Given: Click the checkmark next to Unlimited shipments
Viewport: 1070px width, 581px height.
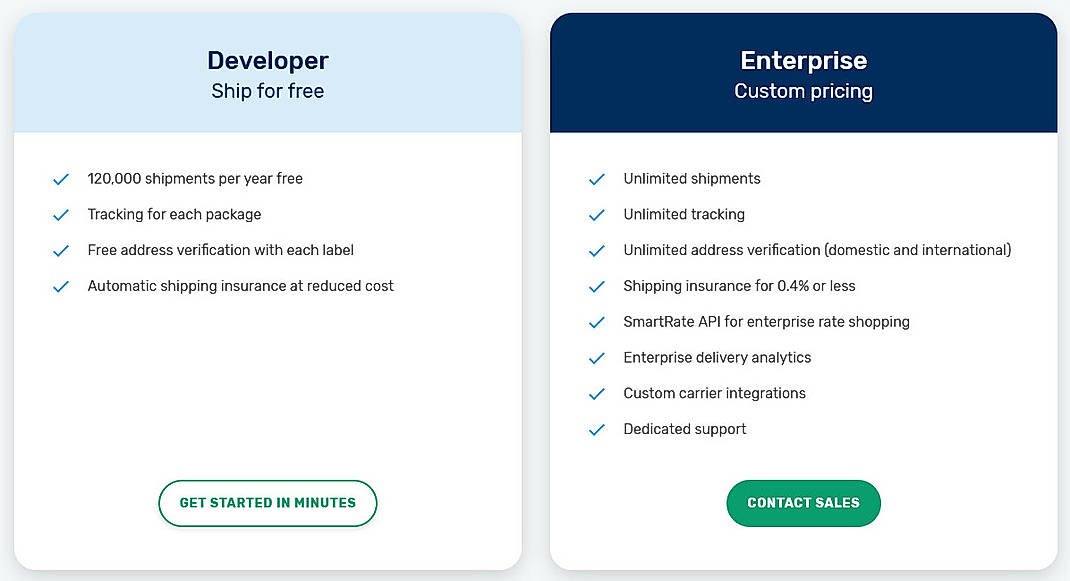Looking at the screenshot, I should 597,179.
